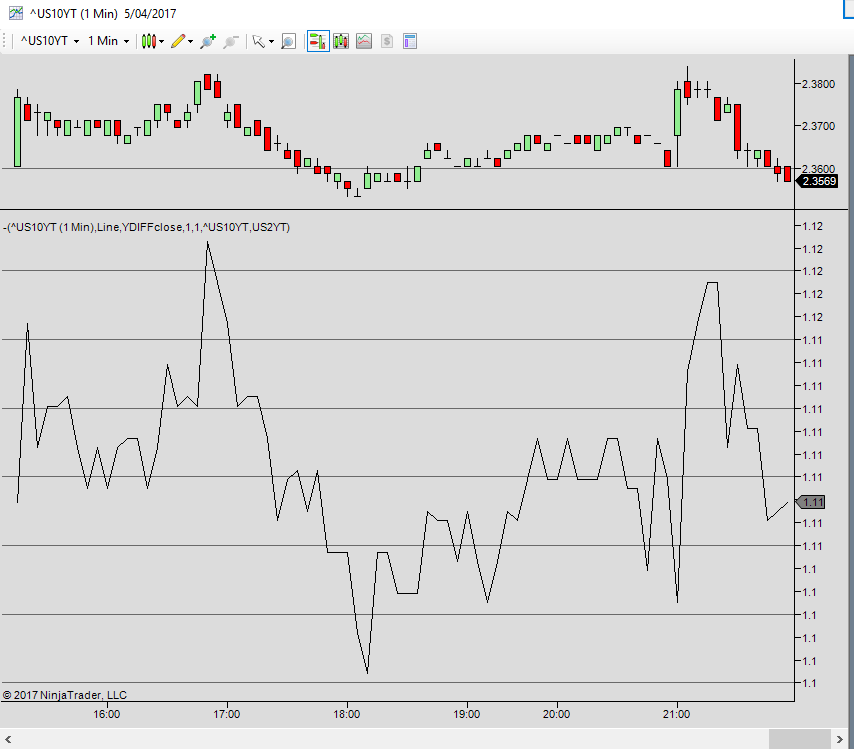Click the 20:00 time axis label
Image resolution: width=854 pixels, height=749 pixels.
(556, 714)
